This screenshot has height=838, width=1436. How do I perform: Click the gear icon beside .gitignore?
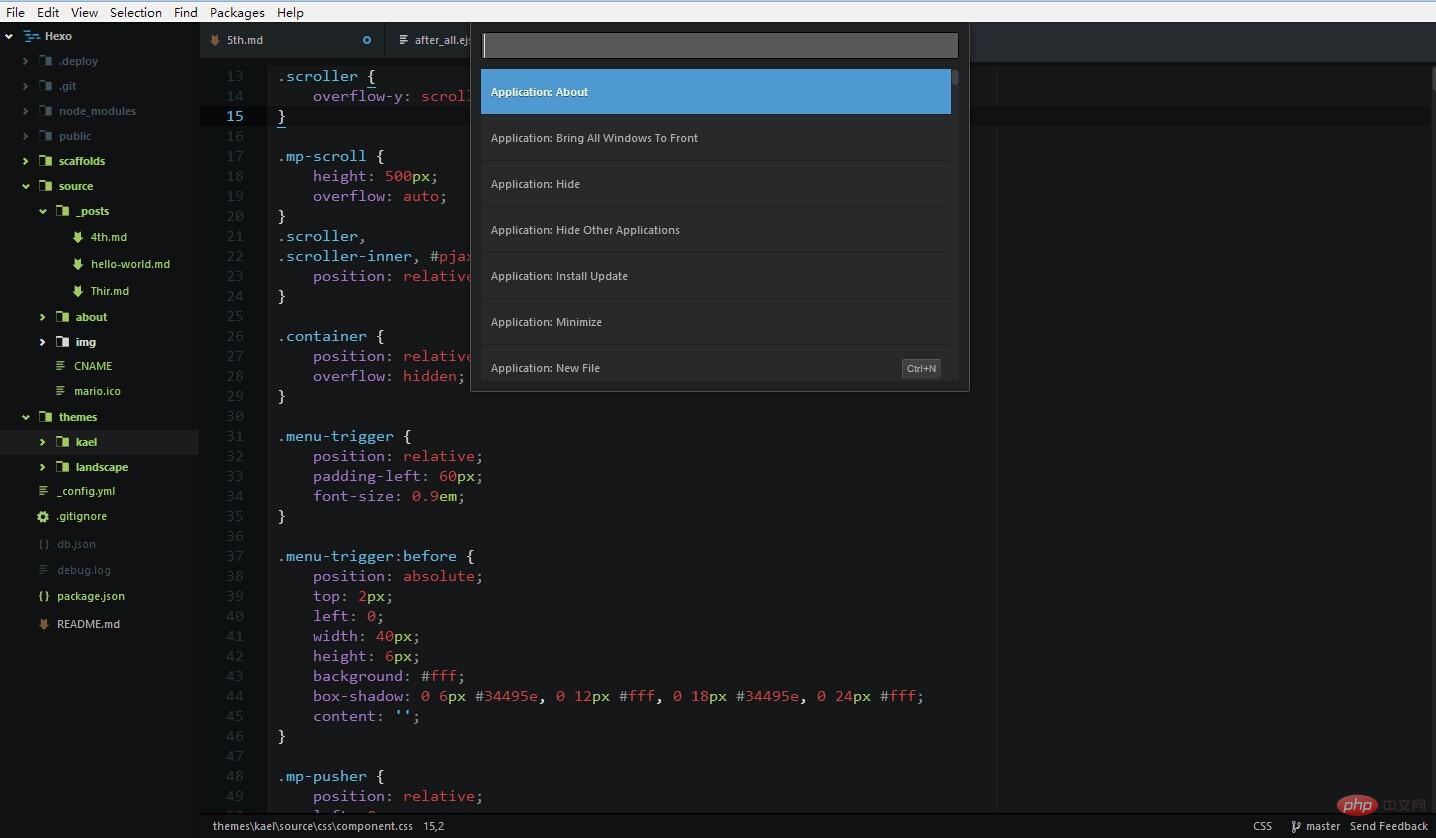(43, 517)
